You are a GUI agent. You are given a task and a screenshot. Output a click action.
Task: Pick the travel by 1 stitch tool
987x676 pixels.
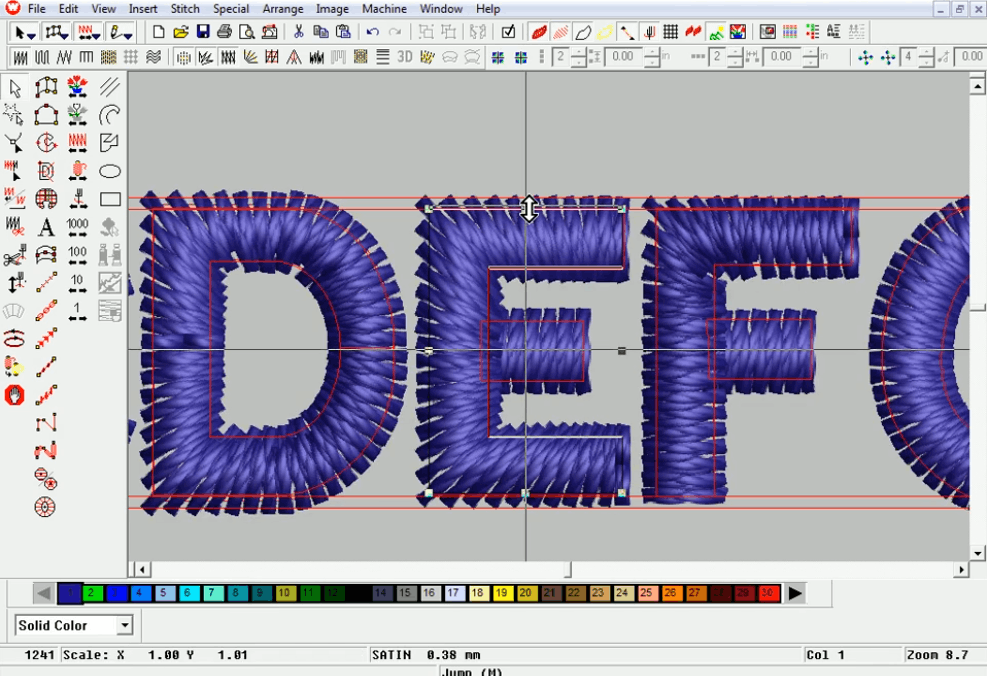pos(77,312)
